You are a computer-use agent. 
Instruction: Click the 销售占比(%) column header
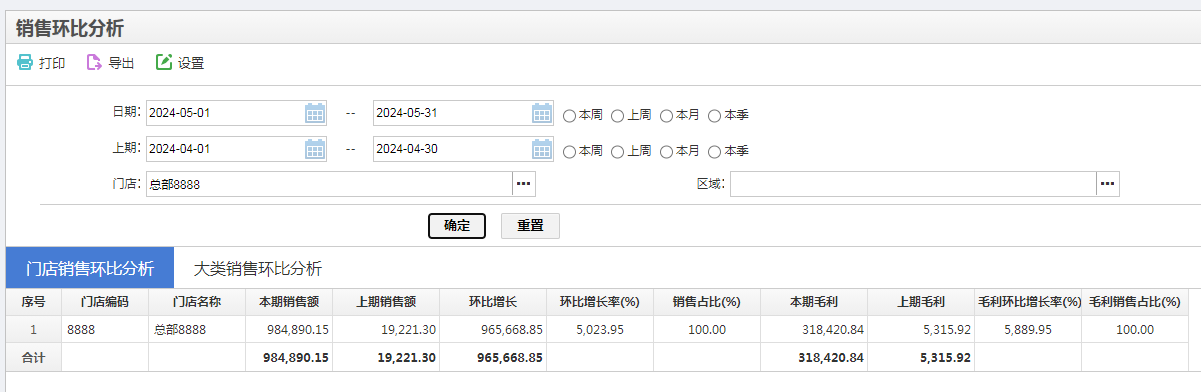point(707,302)
